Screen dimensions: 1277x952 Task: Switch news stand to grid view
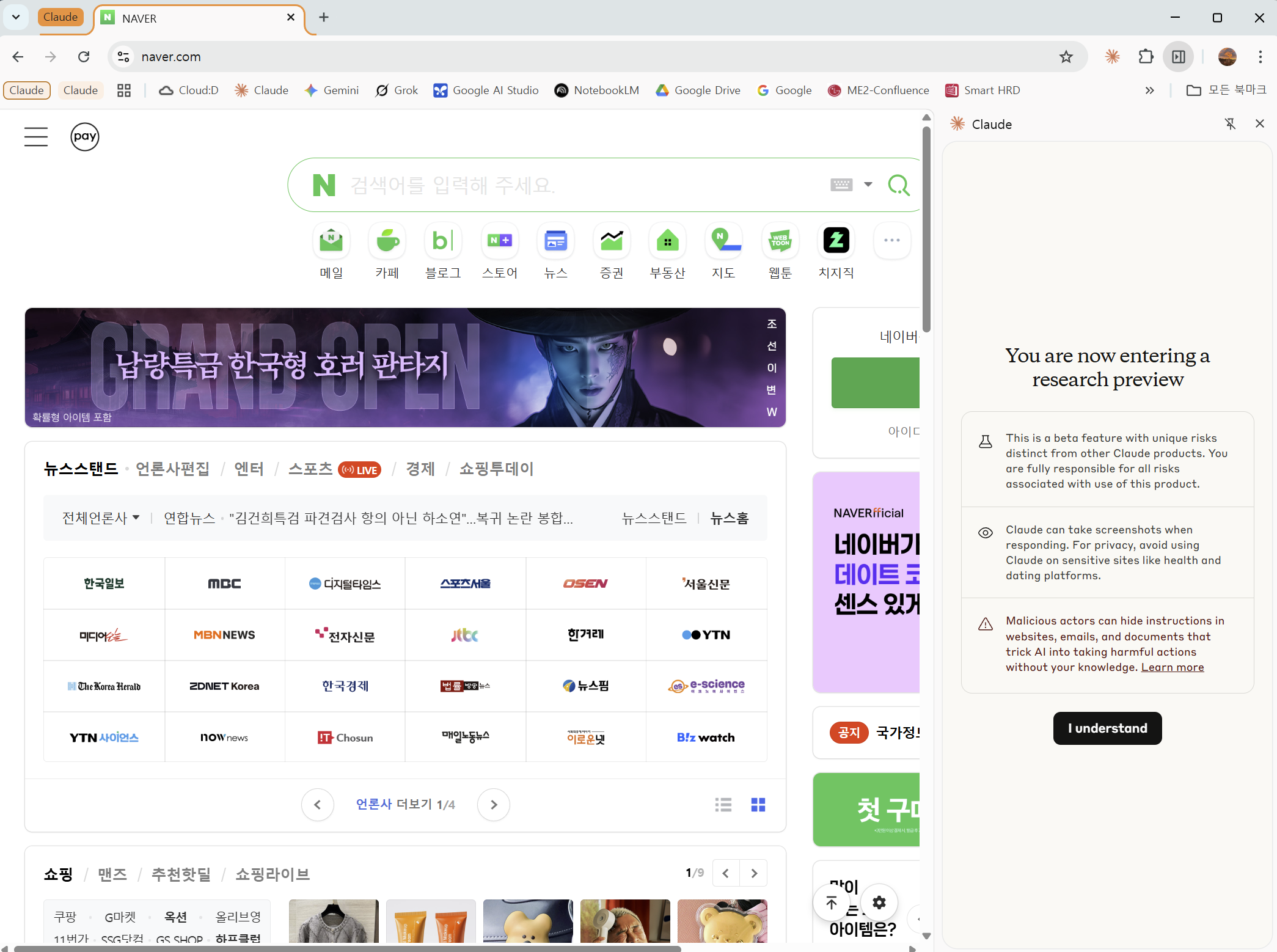758,805
